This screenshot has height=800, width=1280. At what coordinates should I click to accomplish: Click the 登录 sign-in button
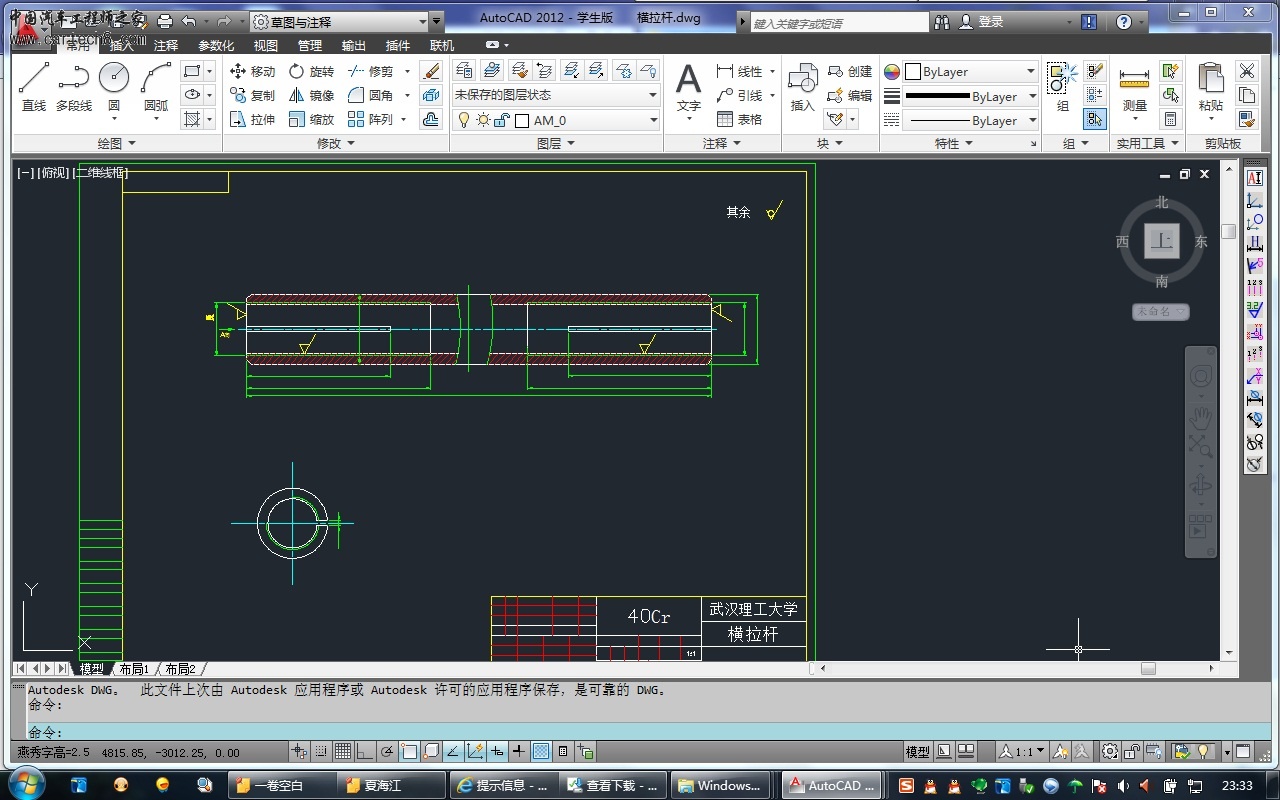[x=982, y=21]
